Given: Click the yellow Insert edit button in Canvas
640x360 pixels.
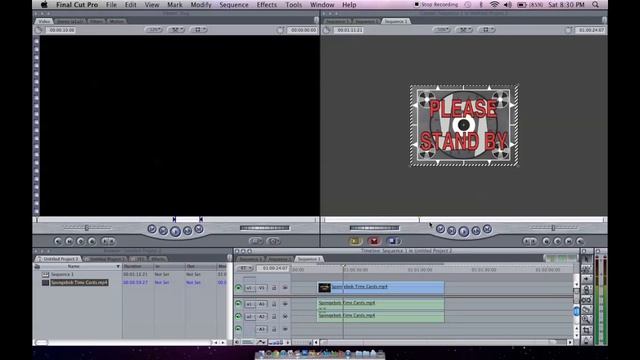Looking at the screenshot, I should pyautogui.click(x=355, y=241).
